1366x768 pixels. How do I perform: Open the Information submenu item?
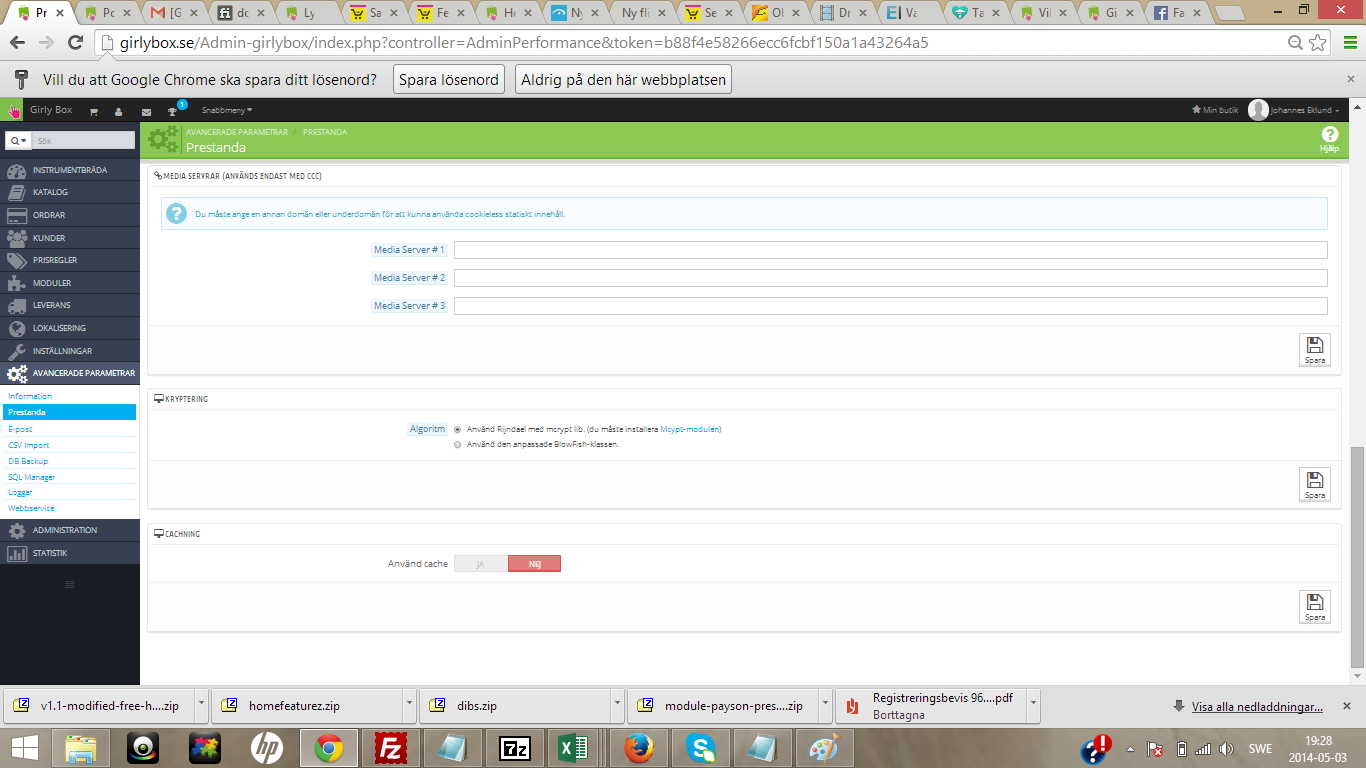30,396
